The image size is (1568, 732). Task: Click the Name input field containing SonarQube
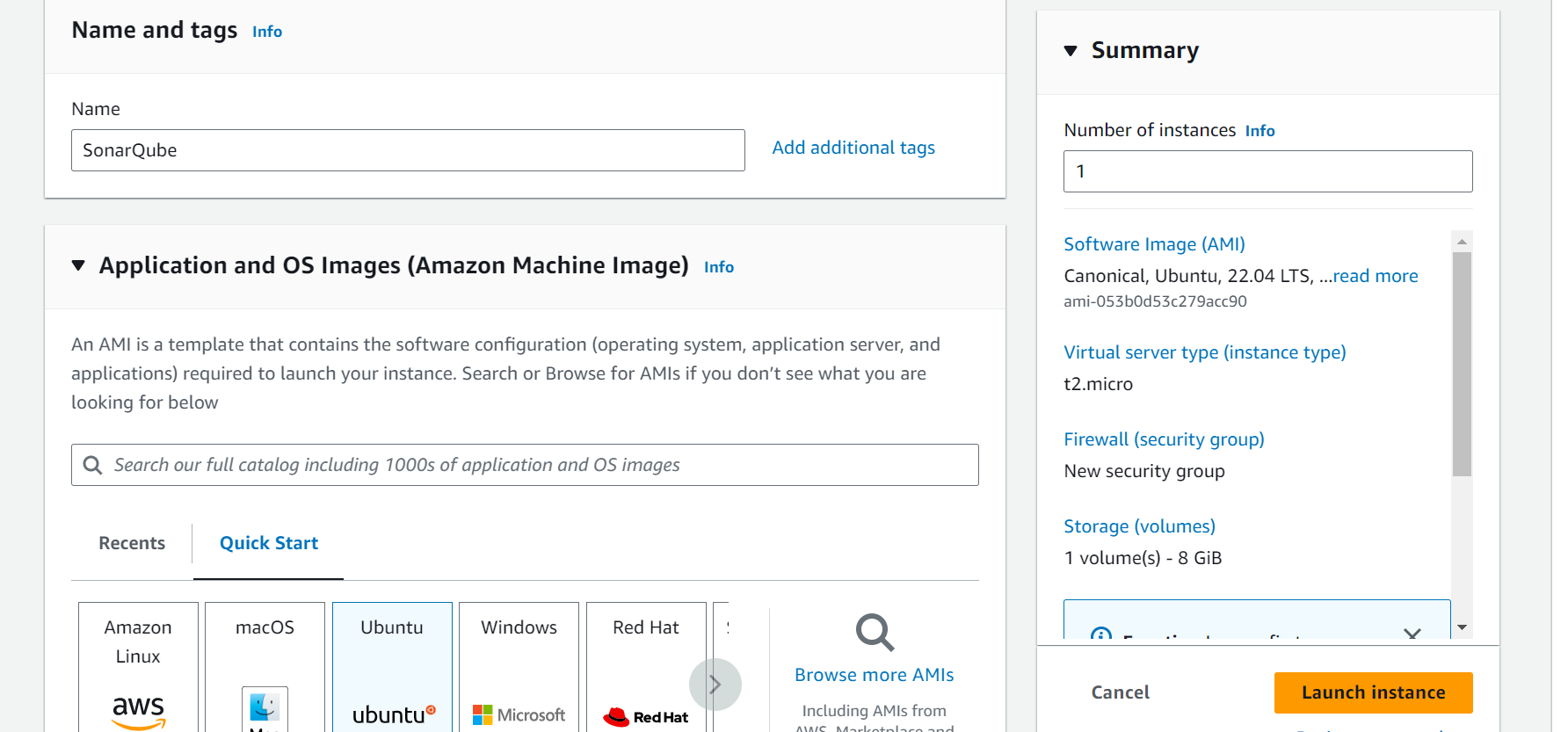pos(408,150)
